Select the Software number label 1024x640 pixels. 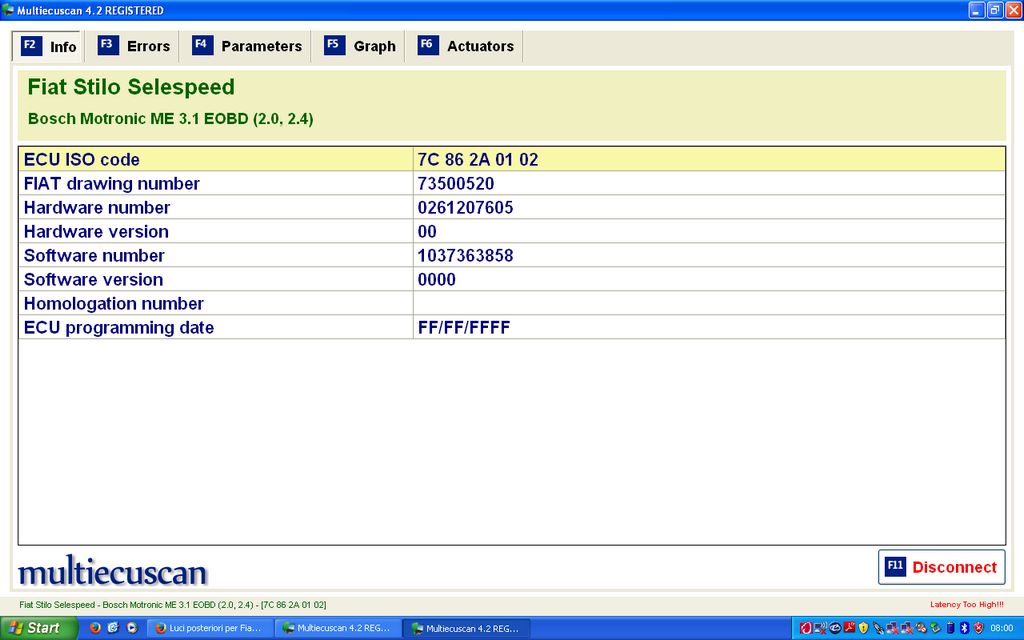94,255
